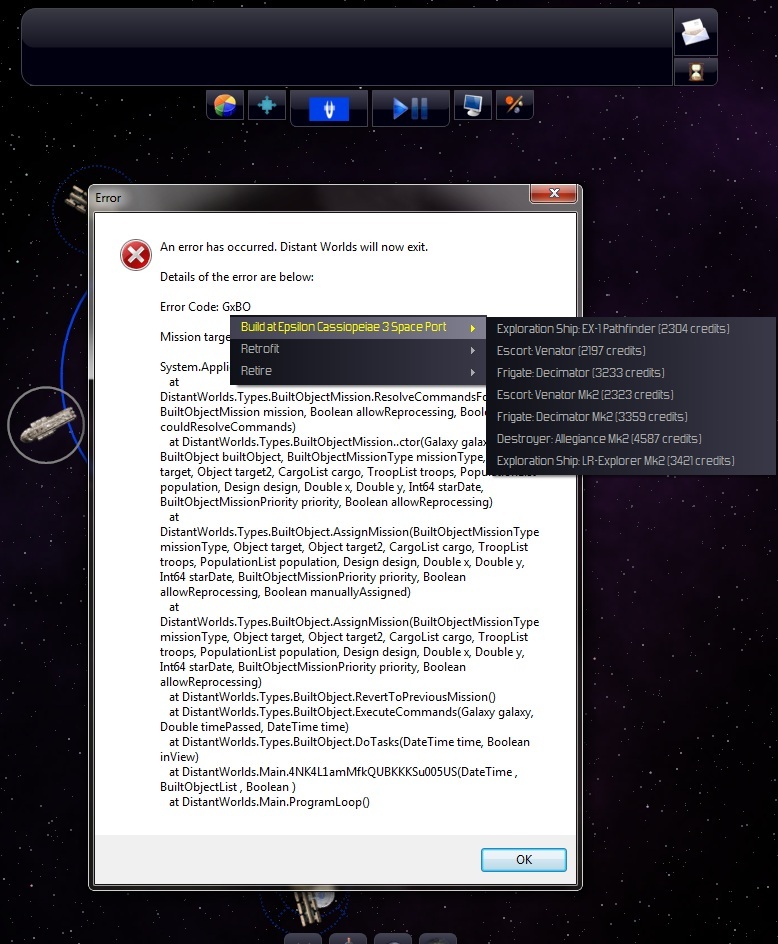
Task: Click the red error X icon
Action: [135, 255]
